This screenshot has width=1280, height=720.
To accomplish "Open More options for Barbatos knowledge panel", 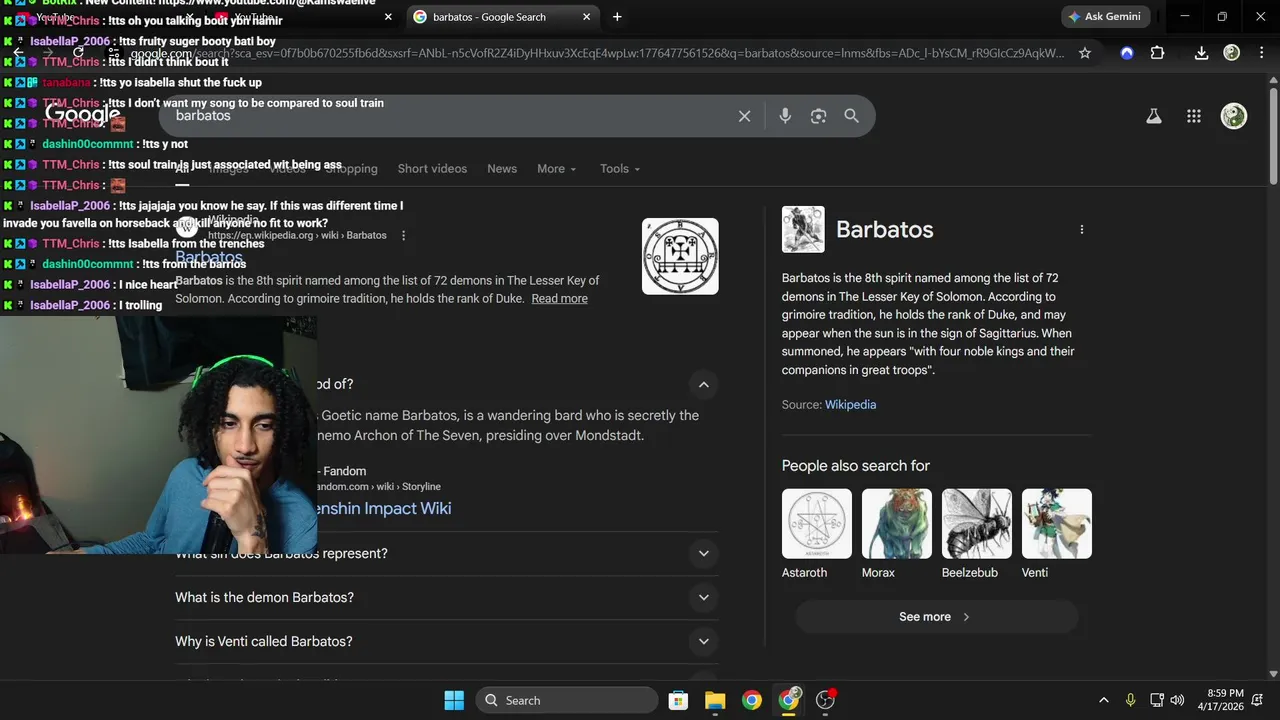I will click(1081, 230).
